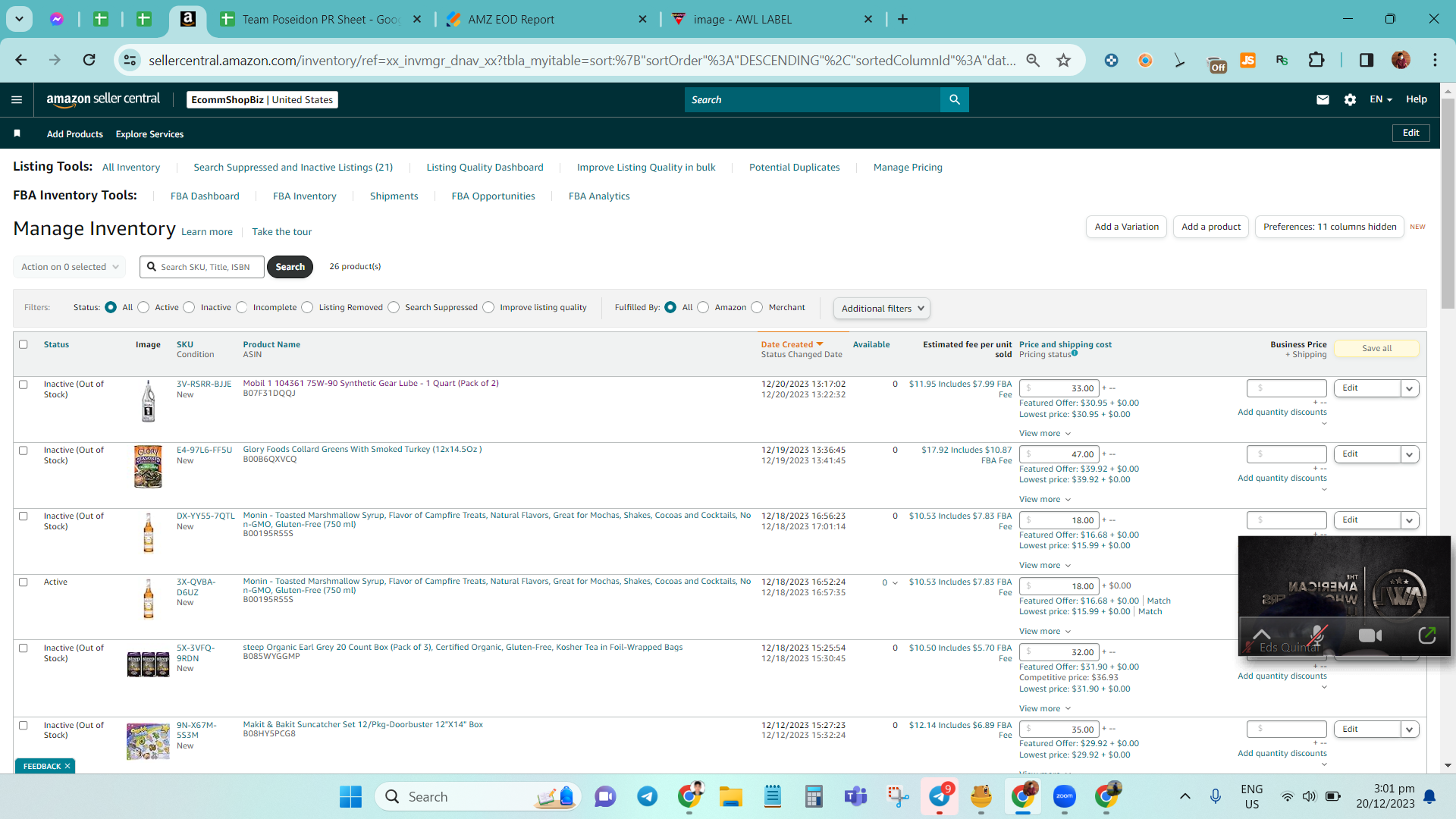
Task: Toggle the select-all products checkbox in header
Action: [24, 344]
